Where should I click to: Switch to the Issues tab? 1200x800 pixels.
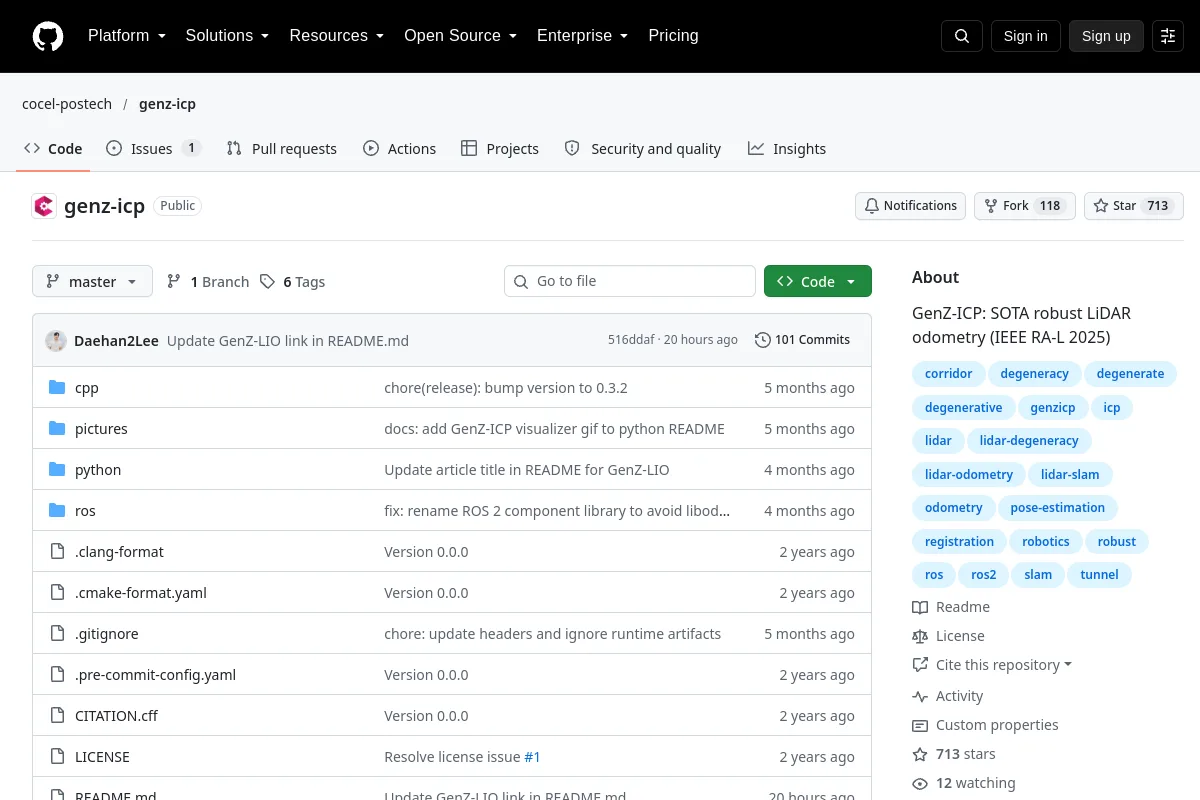(x=153, y=149)
